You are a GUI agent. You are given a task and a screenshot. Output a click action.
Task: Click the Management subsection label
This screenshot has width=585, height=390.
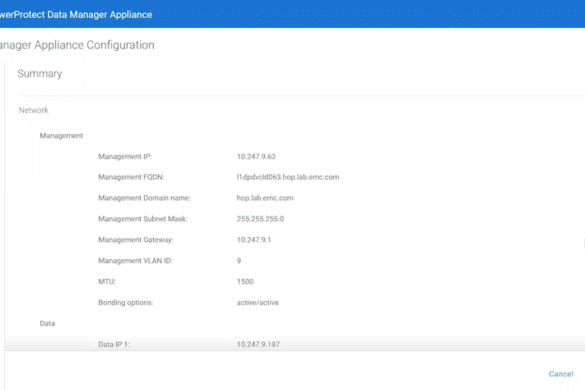tap(61, 135)
